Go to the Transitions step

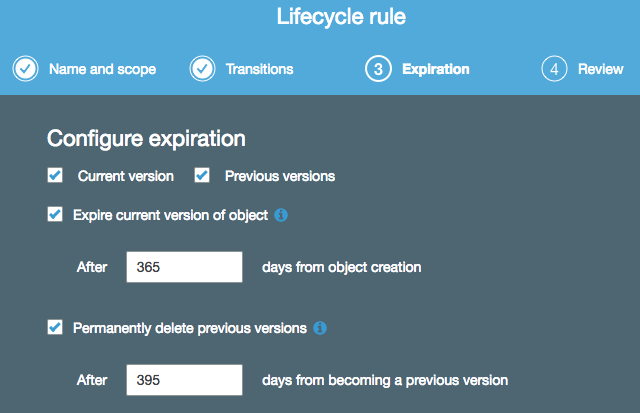260,69
